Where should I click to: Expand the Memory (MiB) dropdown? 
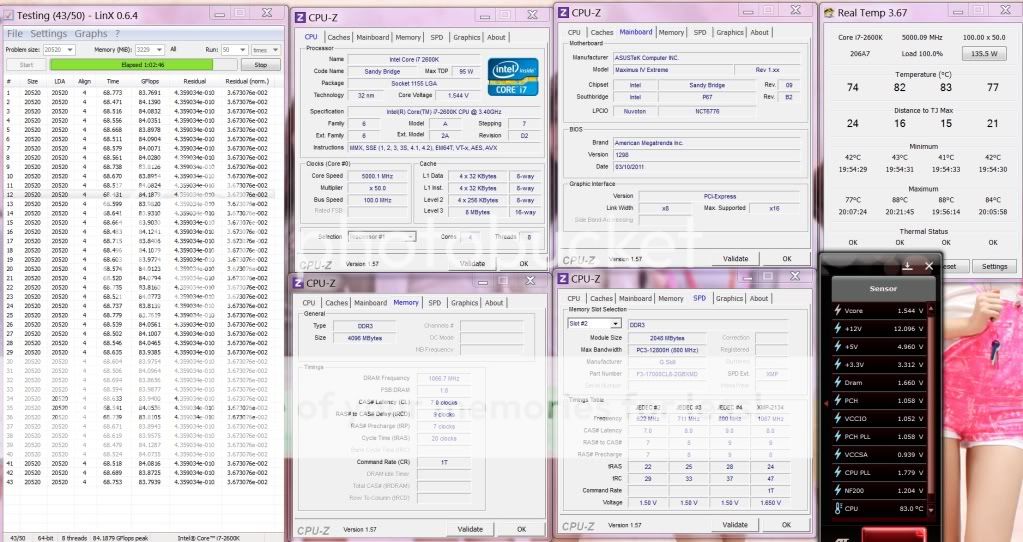[x=148, y=49]
